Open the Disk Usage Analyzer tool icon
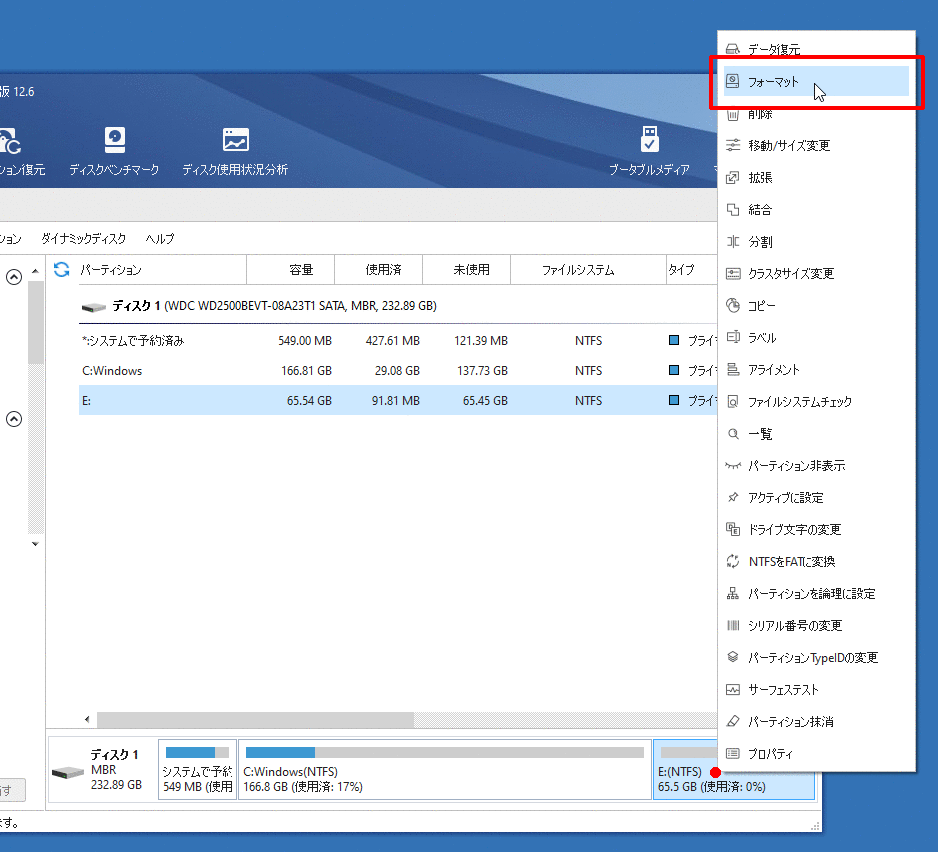The width and height of the screenshot is (938, 852). [235, 140]
